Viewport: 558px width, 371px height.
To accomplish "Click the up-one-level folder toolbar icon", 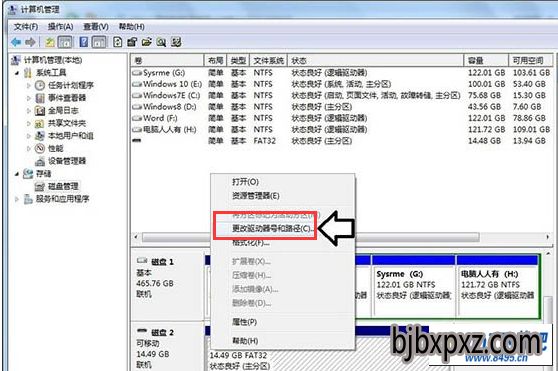I will pyautogui.click(x=49, y=42).
